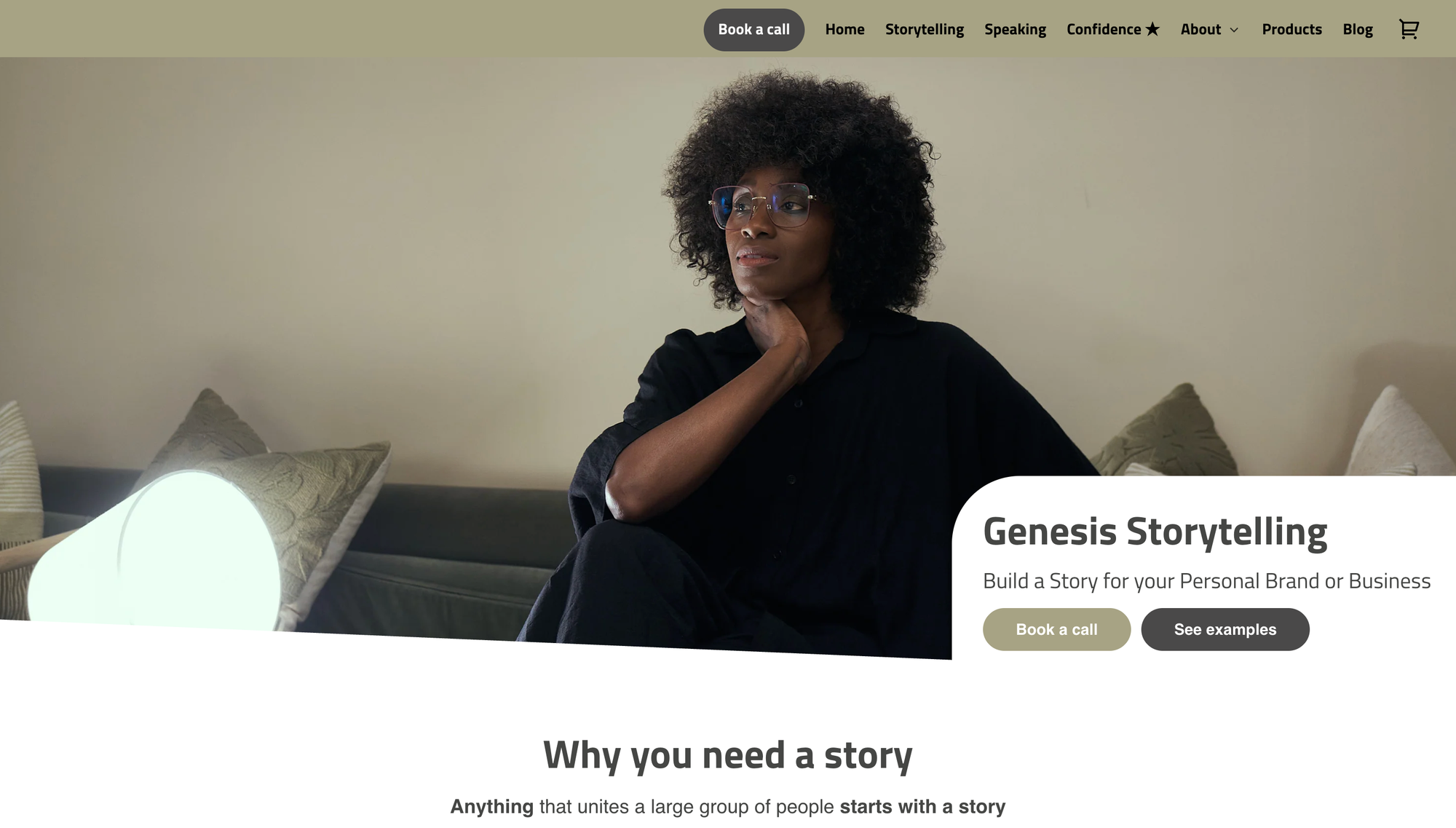Open the Storytelling nav link

click(925, 29)
